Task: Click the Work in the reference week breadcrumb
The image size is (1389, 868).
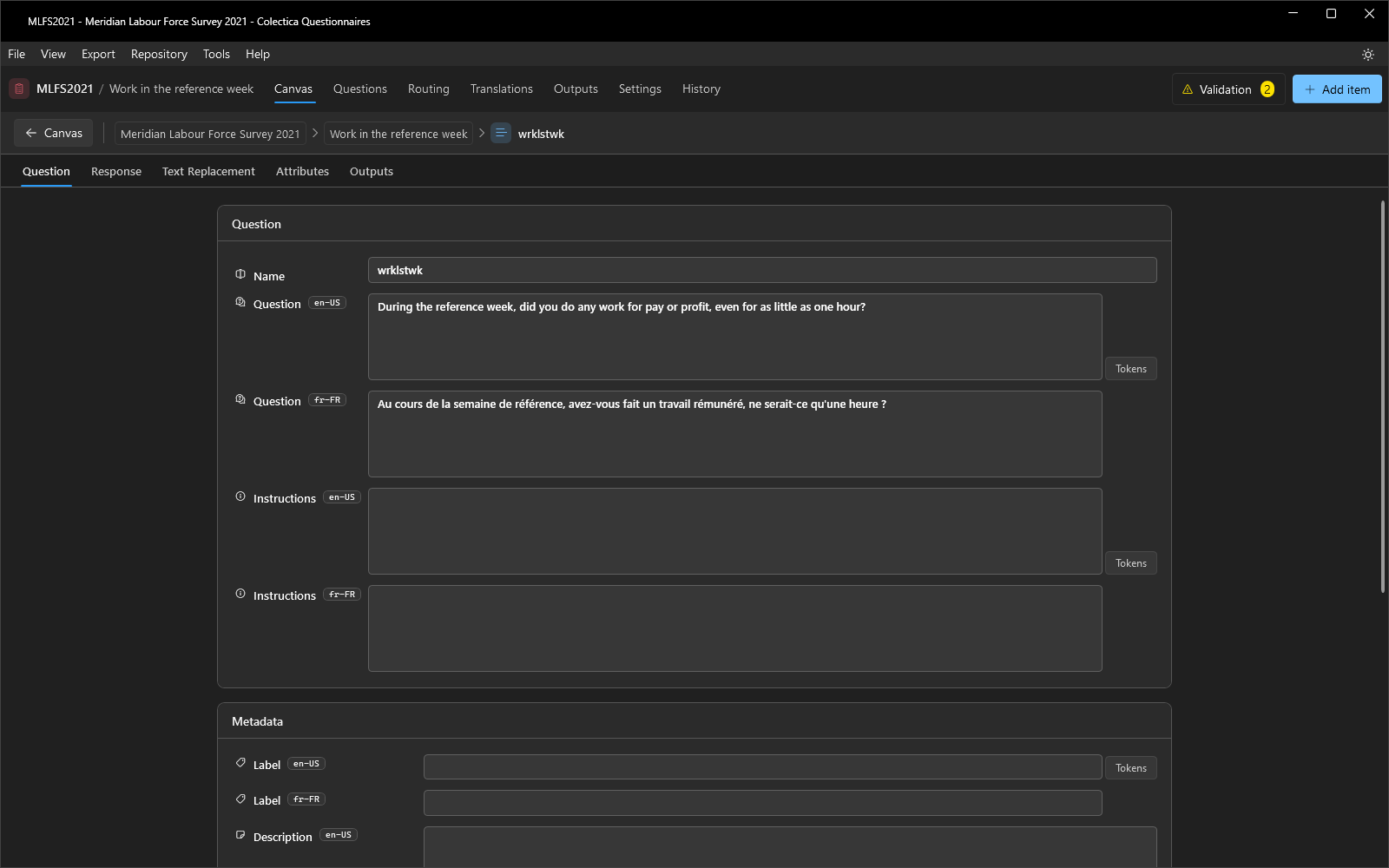Action: coord(398,134)
